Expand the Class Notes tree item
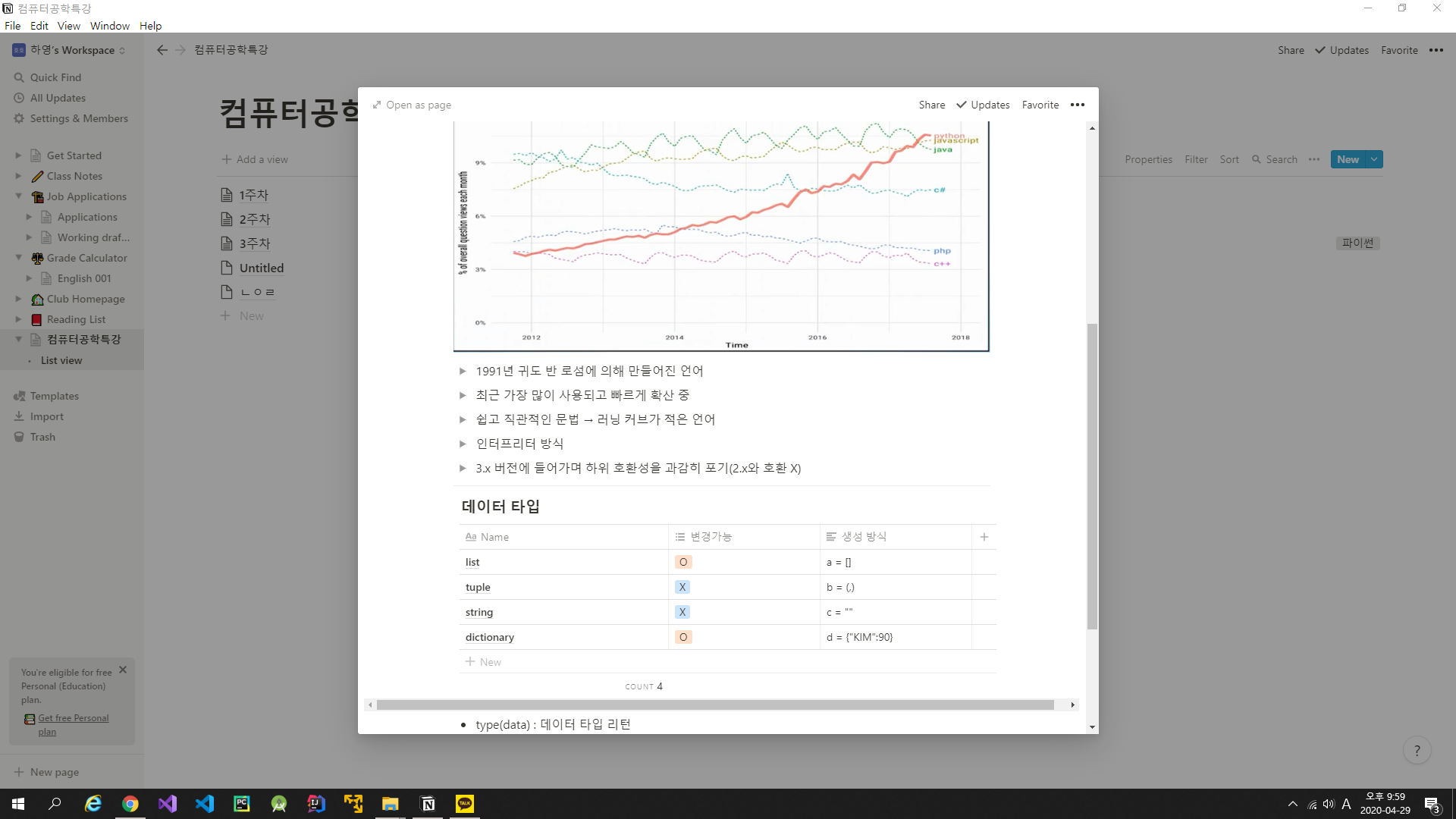Viewport: 1456px width, 819px height. [18, 176]
